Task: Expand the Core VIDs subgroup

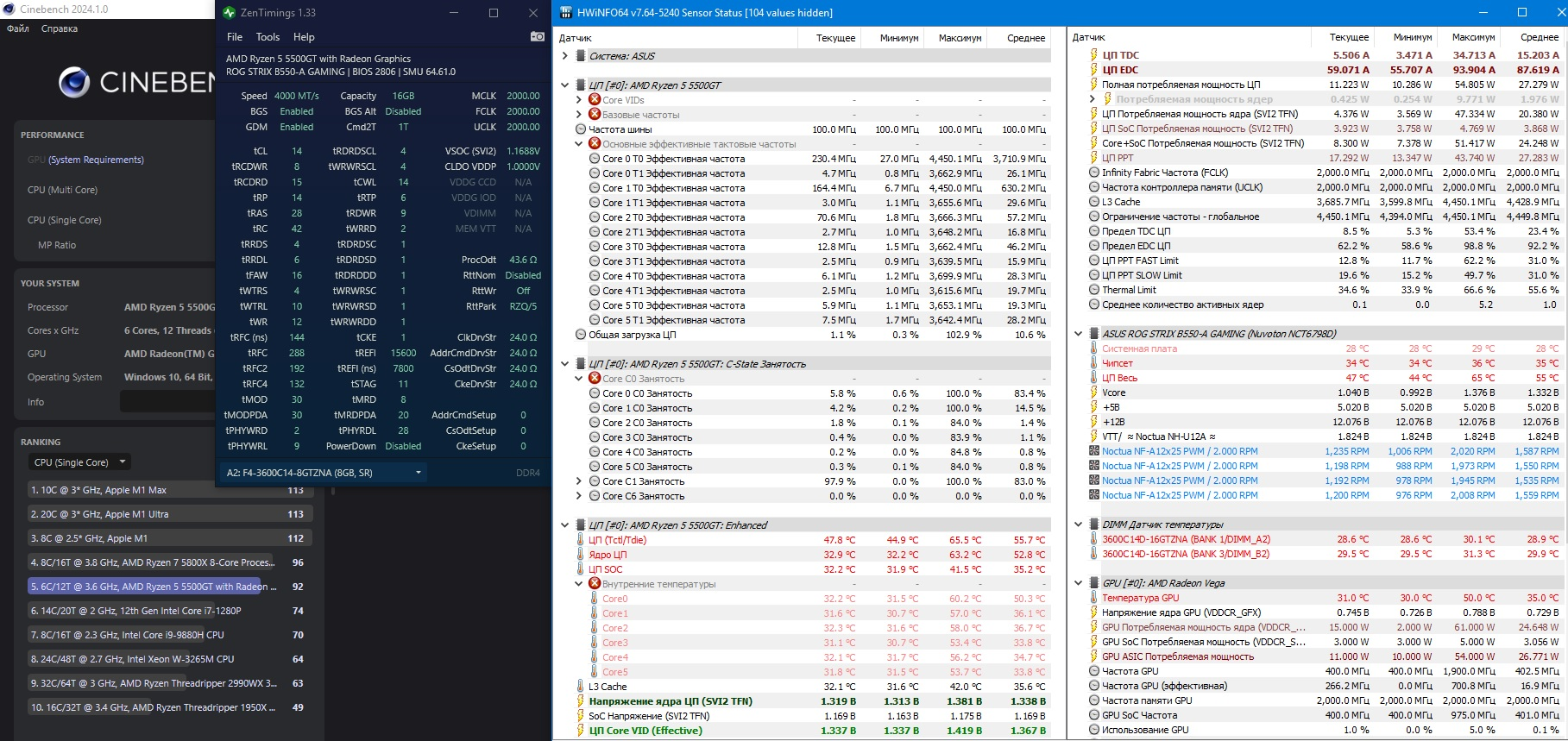Action: (x=579, y=100)
